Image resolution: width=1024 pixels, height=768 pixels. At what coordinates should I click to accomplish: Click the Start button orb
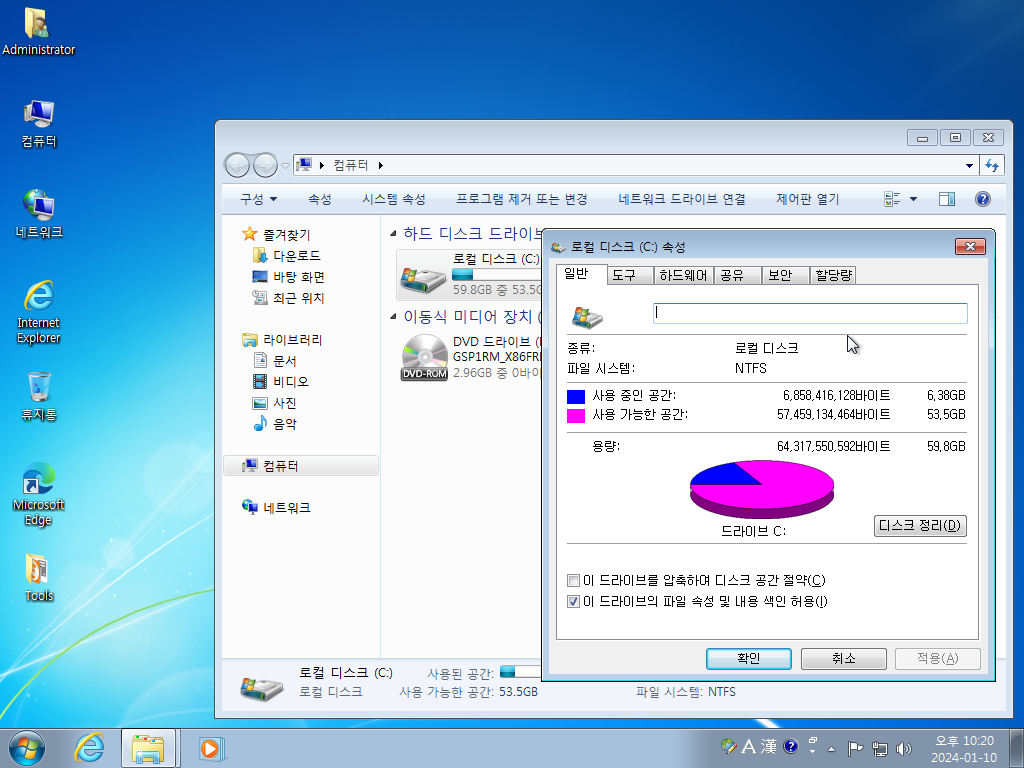pyautogui.click(x=27, y=748)
